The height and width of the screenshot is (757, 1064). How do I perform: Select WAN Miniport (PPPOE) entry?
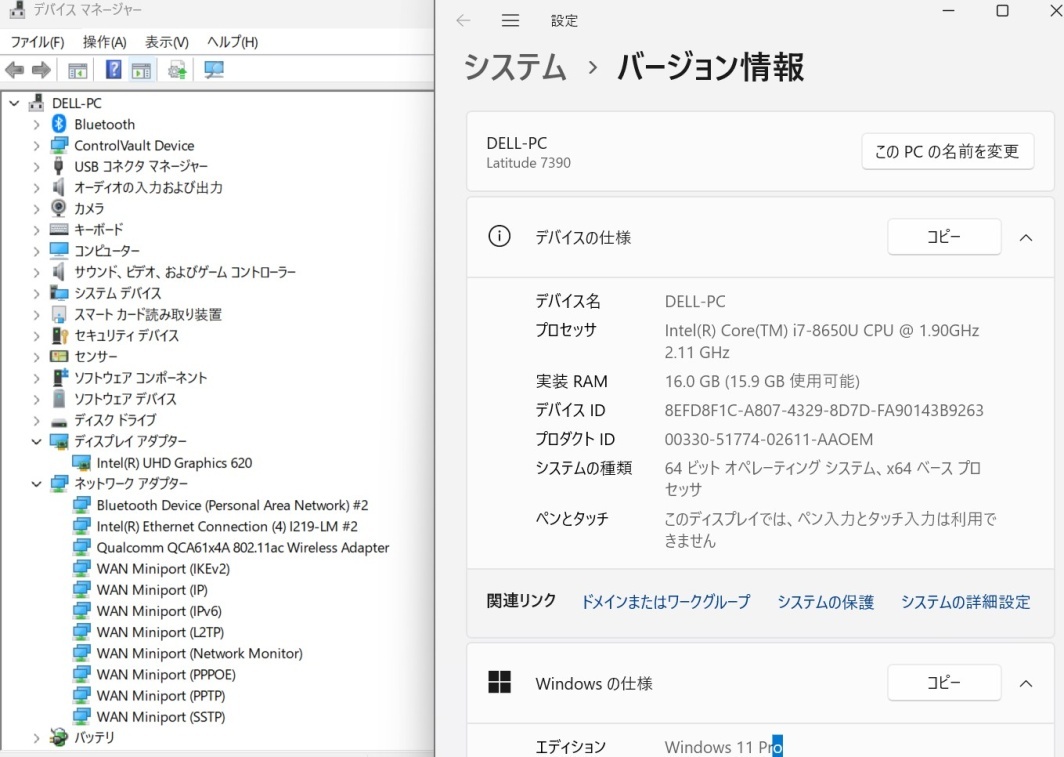[x=166, y=674]
